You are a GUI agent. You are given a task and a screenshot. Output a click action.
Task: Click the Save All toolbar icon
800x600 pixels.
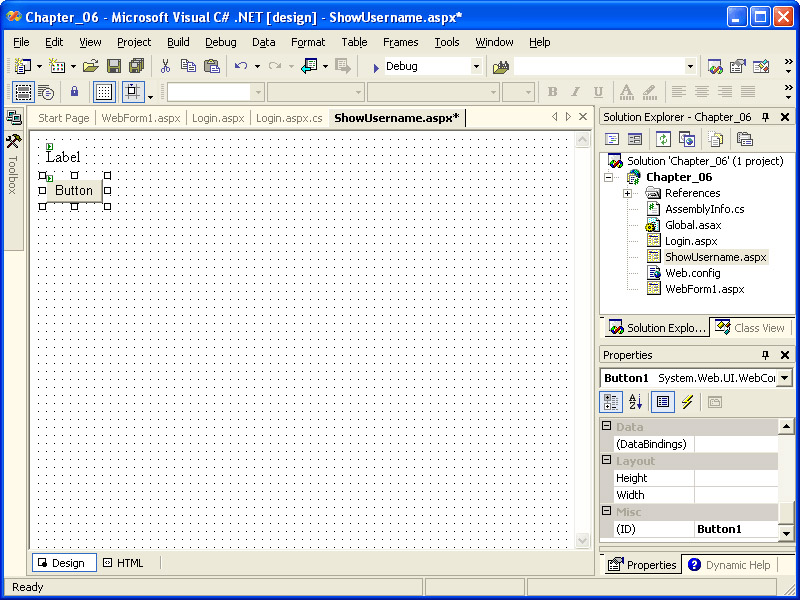[135, 66]
